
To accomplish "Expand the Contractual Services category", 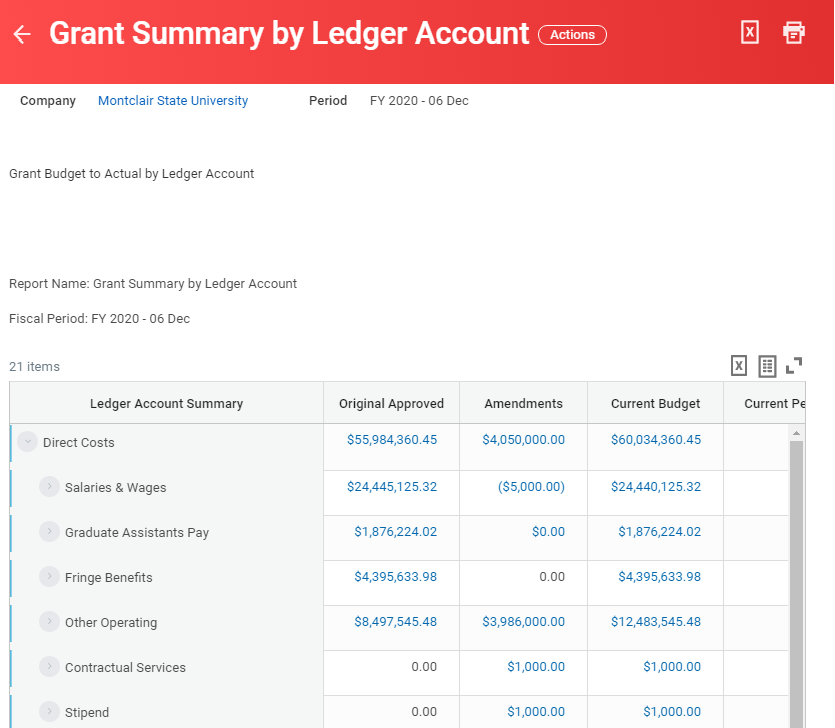I will tap(49, 667).
